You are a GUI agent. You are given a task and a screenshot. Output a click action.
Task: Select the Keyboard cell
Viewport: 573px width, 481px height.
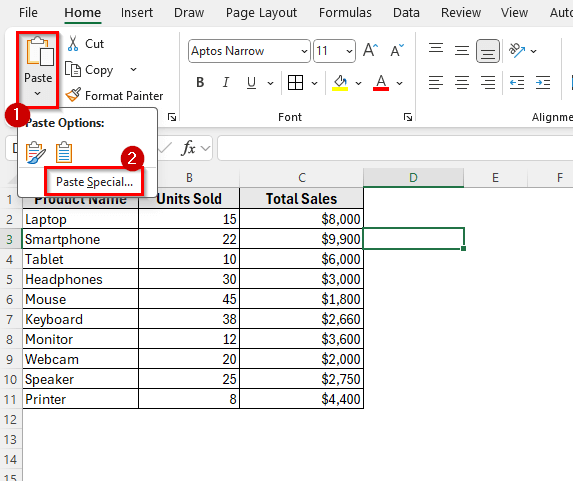pos(80,319)
